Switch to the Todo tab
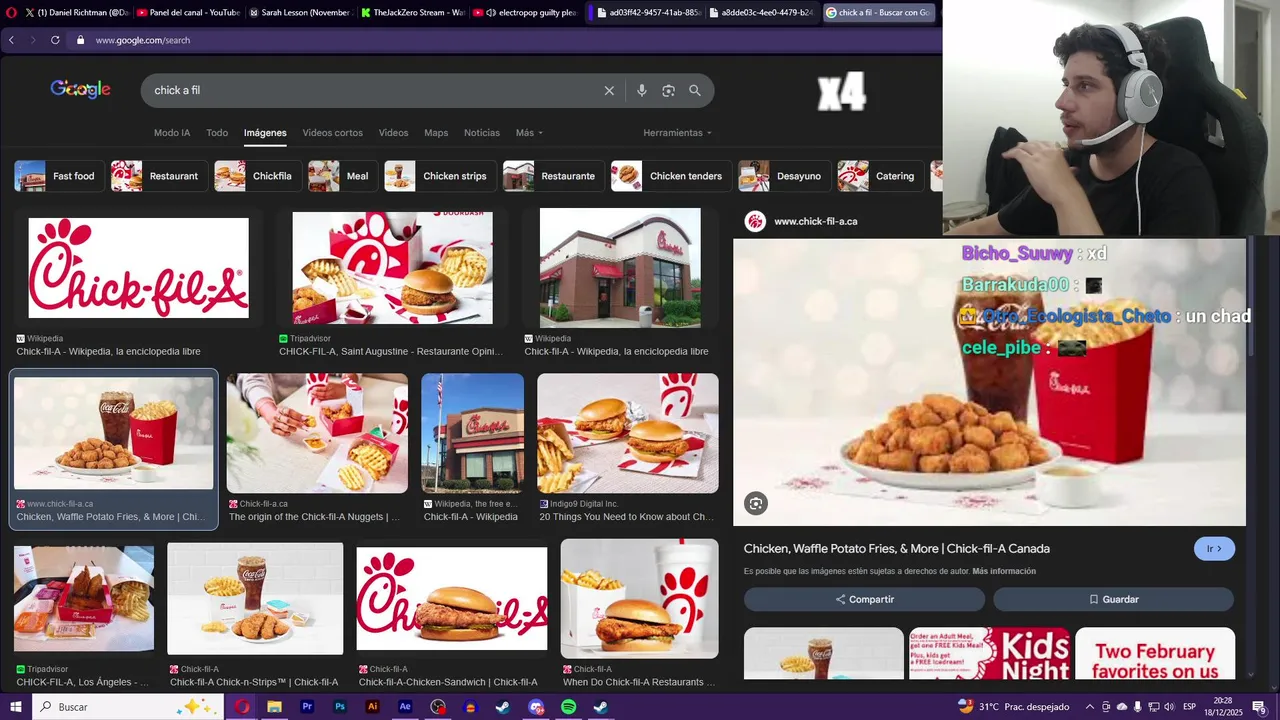1280x720 pixels. coord(217,133)
